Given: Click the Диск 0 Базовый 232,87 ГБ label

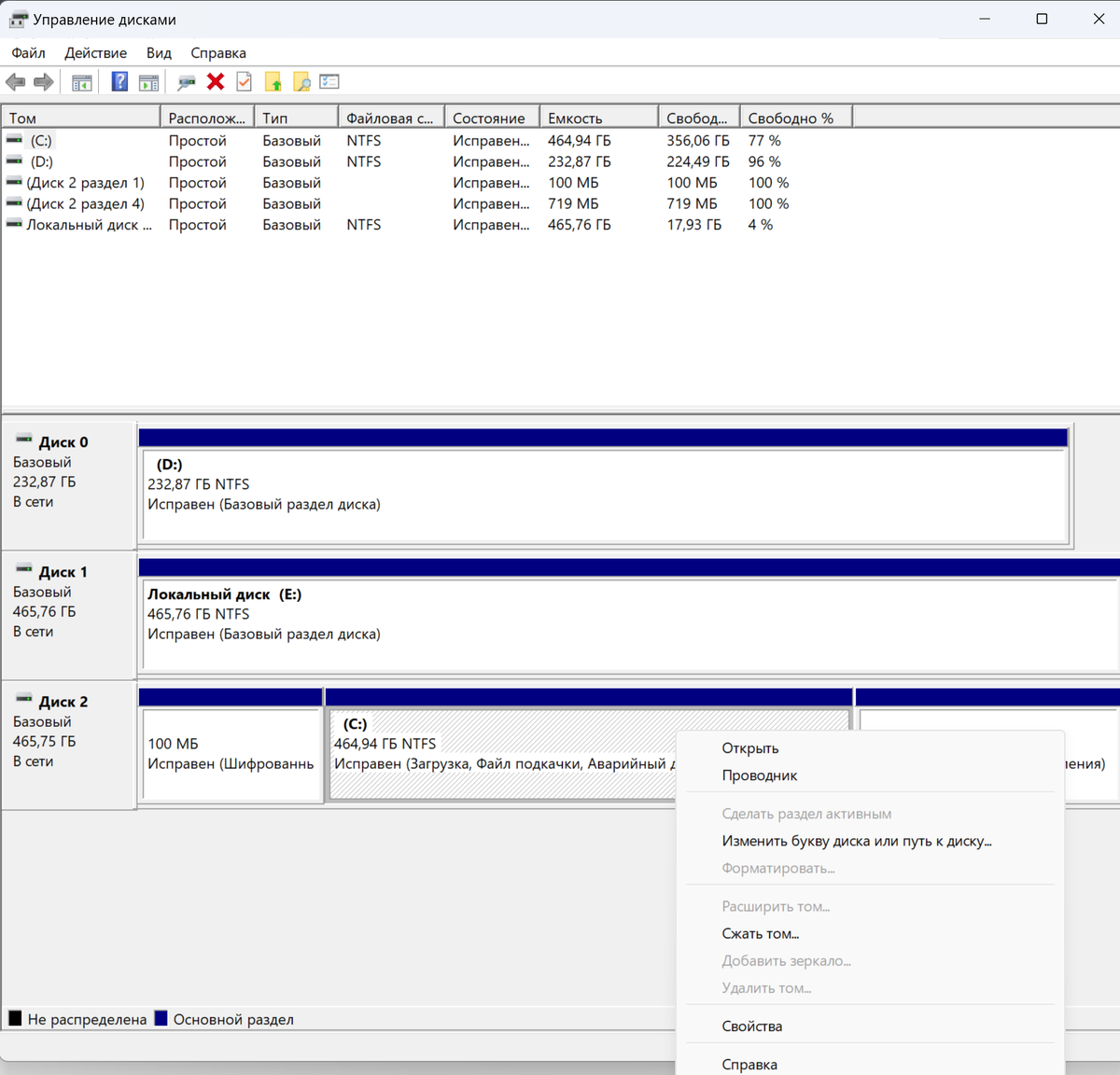Looking at the screenshot, I should click(69, 485).
